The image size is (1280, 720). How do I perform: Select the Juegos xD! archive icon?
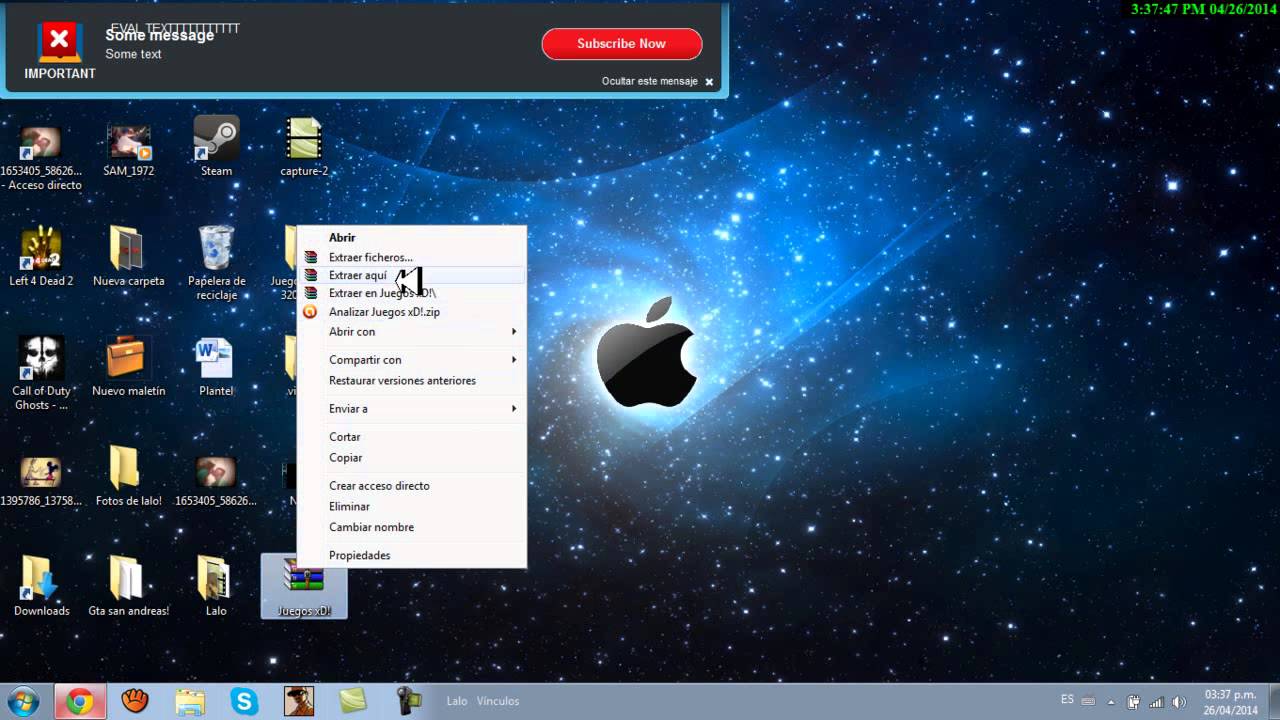coord(304,587)
